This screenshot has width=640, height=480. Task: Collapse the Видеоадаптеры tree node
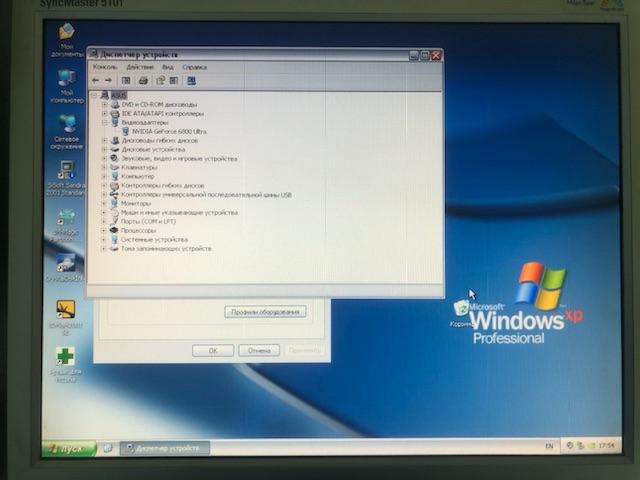click(x=104, y=122)
